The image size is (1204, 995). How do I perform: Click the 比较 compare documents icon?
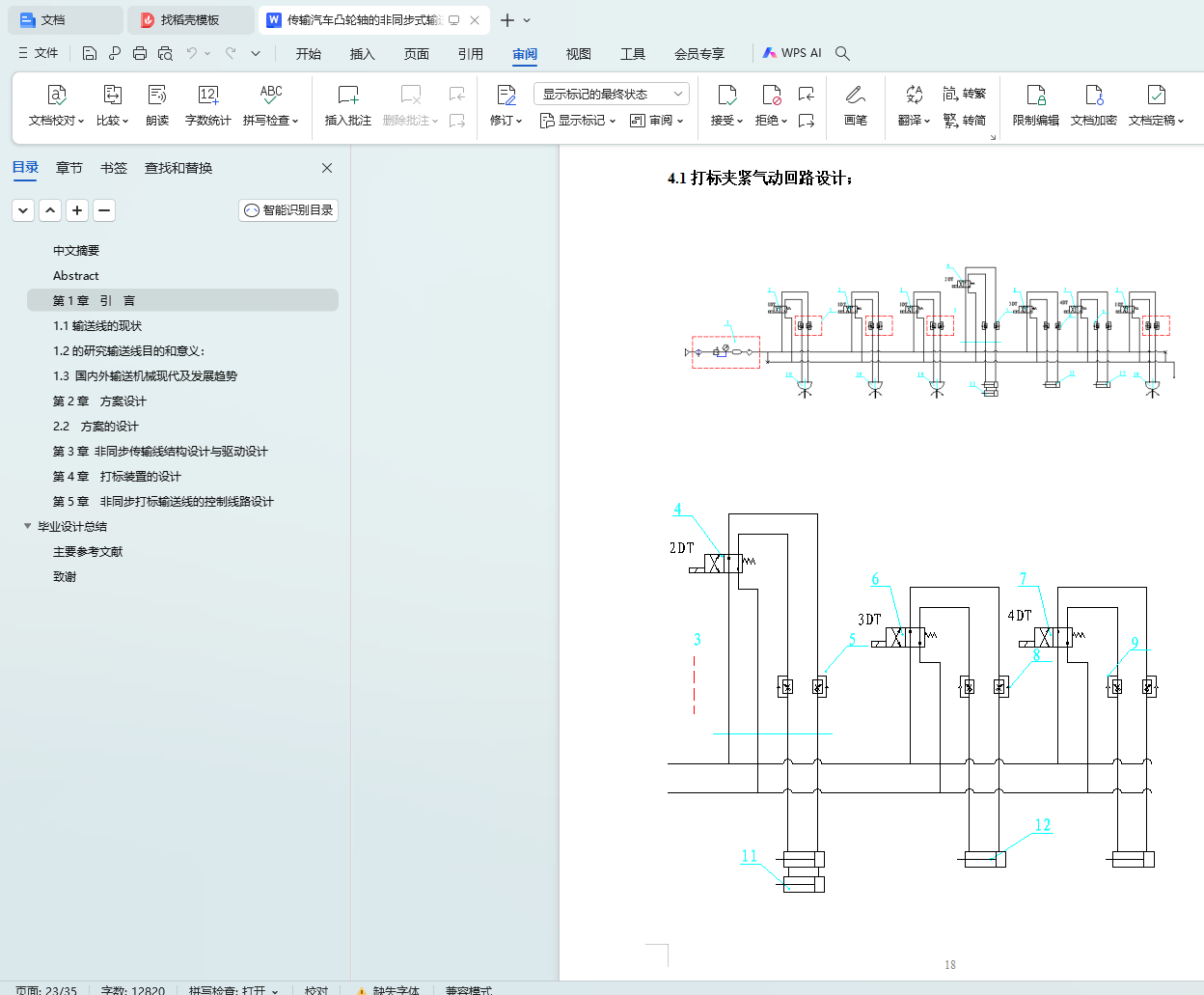pos(112,95)
